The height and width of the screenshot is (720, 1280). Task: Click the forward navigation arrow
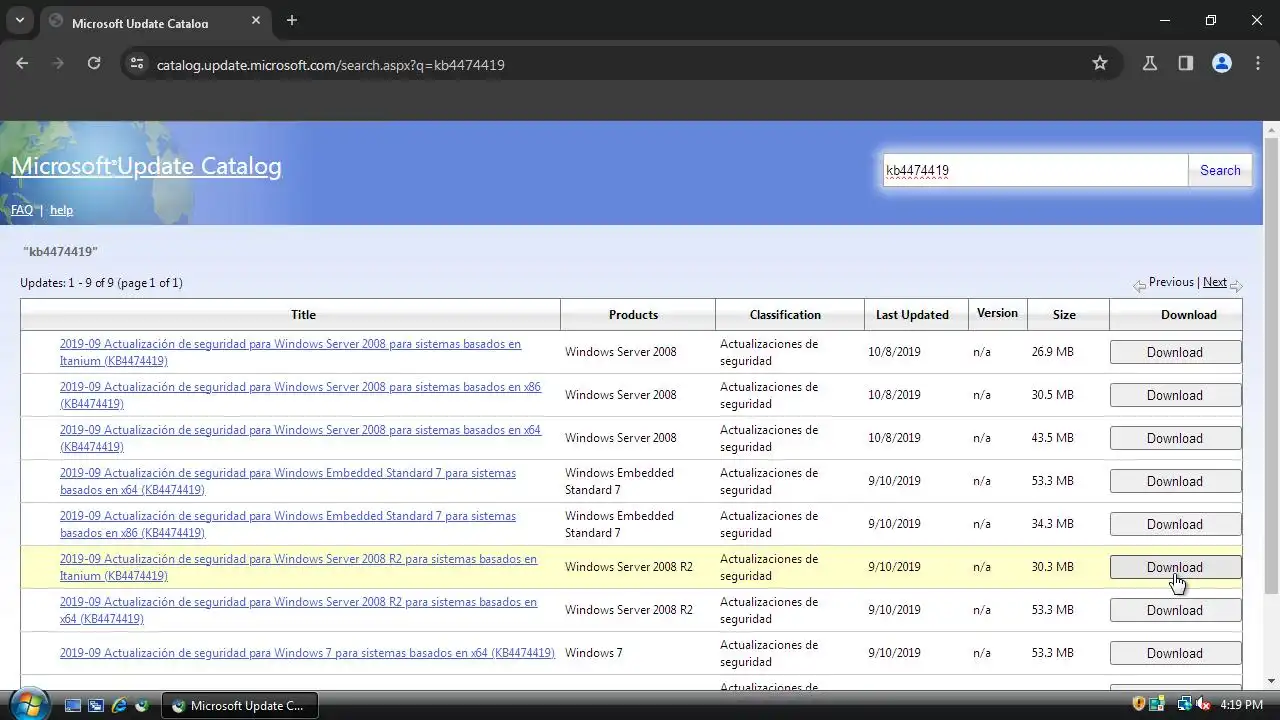pos(58,63)
